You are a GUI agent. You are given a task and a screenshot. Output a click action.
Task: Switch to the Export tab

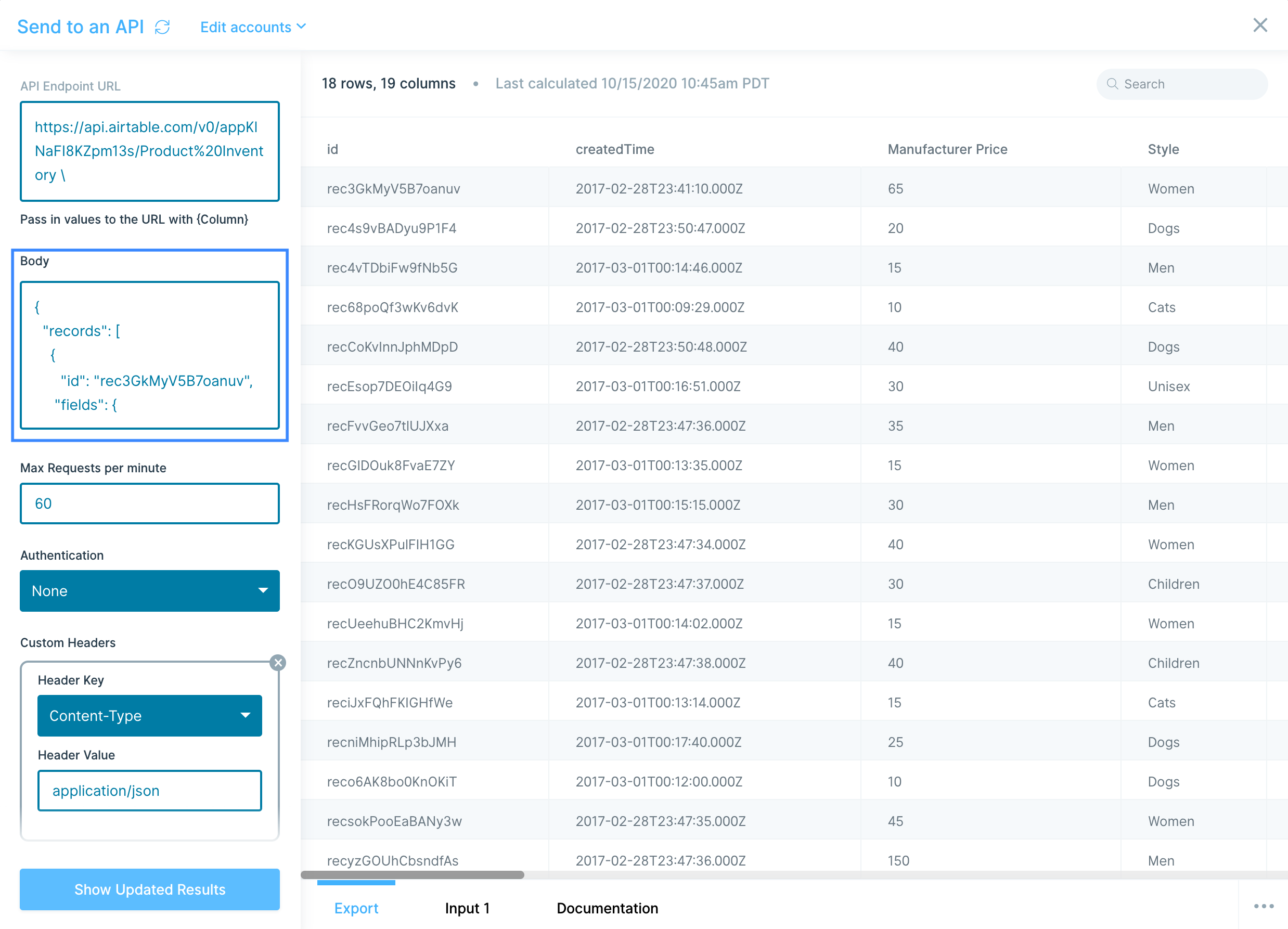point(356,908)
